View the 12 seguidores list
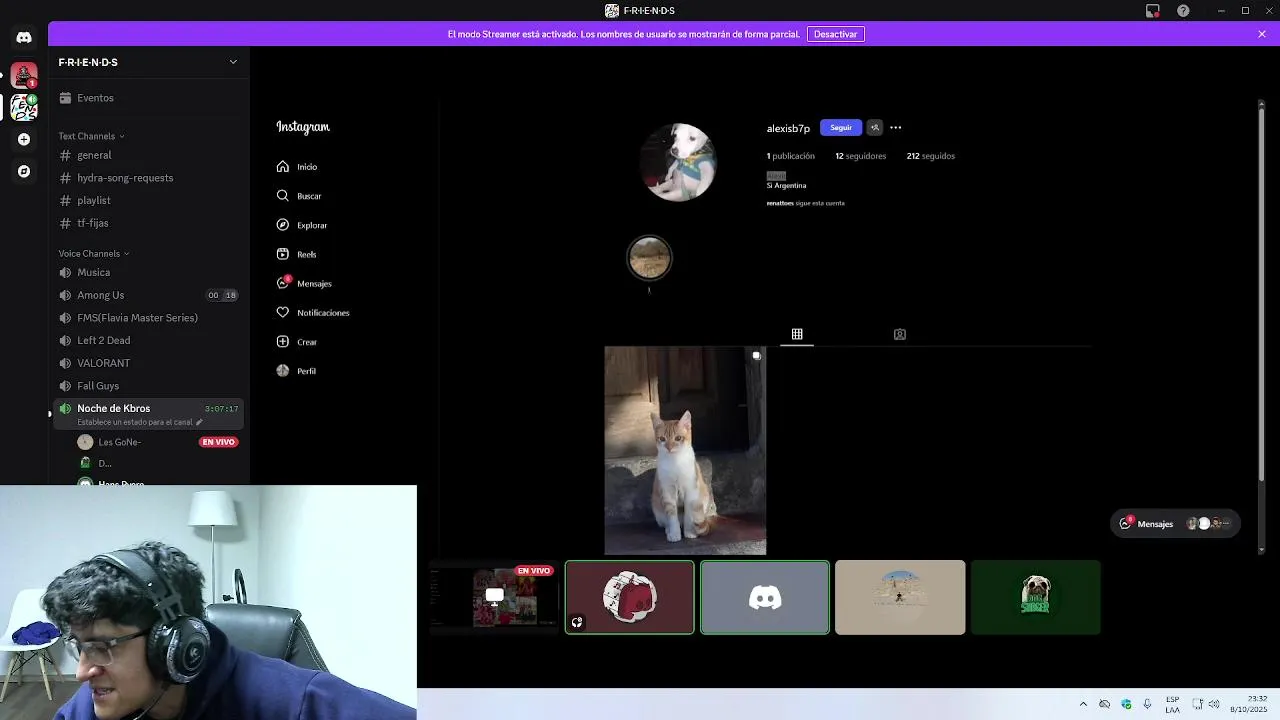The height and width of the screenshot is (720, 1280). tap(861, 156)
